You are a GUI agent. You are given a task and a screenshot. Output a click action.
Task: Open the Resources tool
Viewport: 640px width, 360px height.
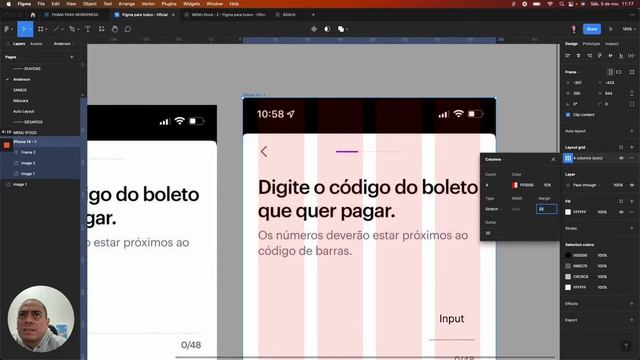(101, 29)
